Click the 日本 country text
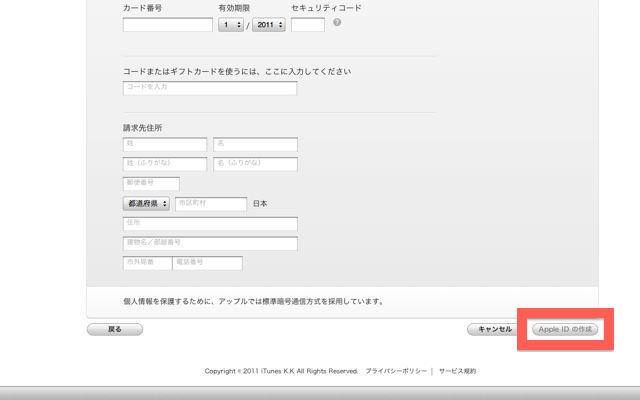Image resolution: width=640 pixels, height=400 pixels. pos(260,203)
